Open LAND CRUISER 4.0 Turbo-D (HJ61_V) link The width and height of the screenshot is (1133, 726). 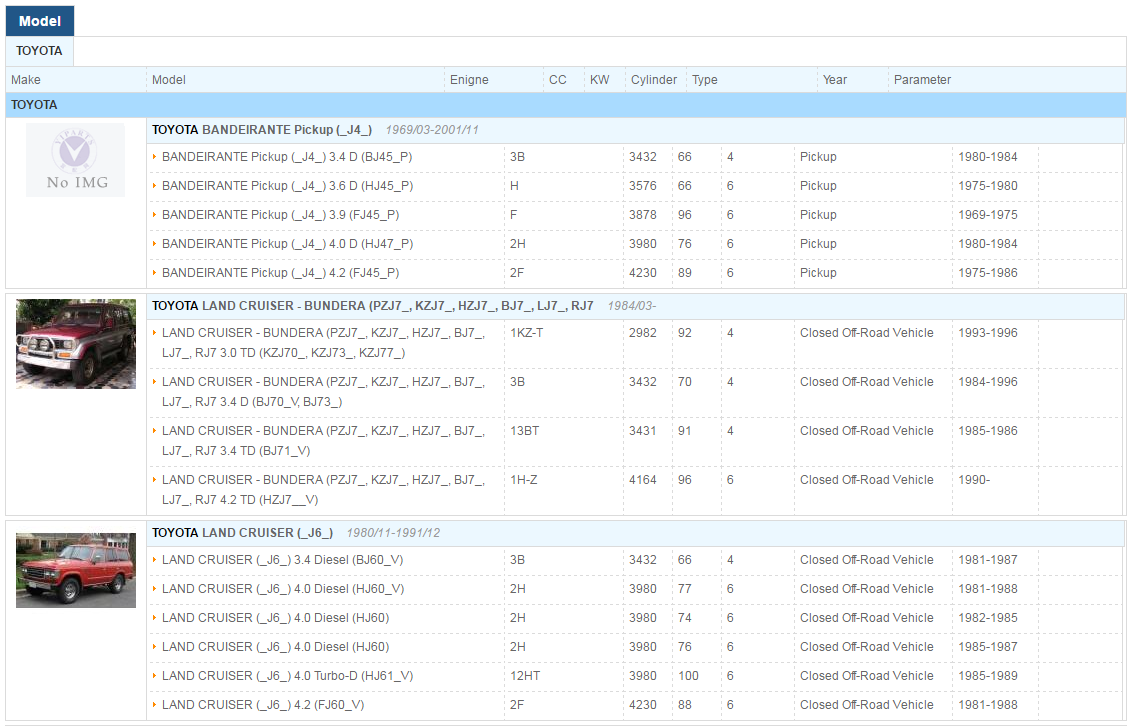pyautogui.click(x=288, y=675)
